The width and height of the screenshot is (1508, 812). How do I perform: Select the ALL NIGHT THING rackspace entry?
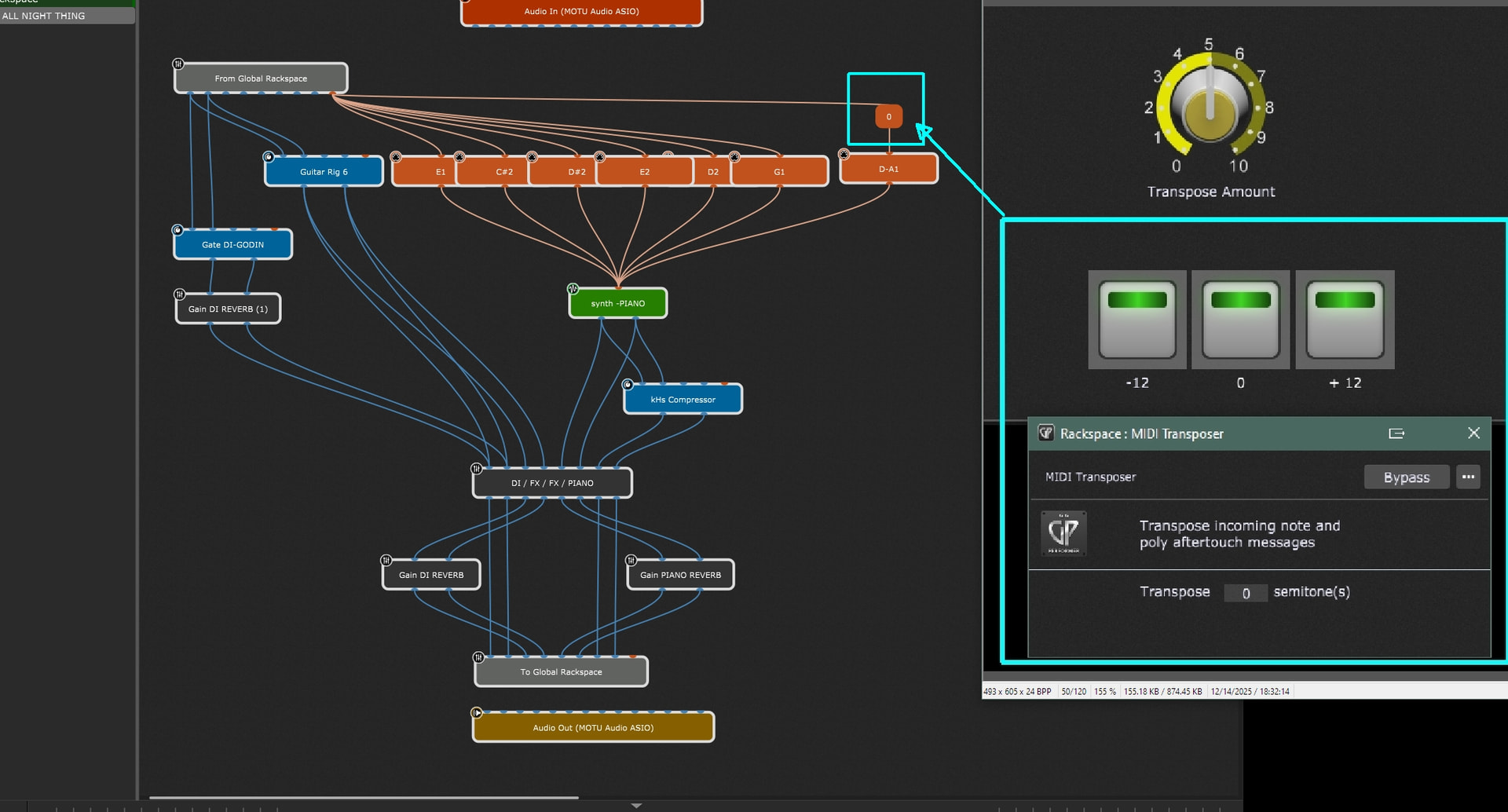[67, 16]
